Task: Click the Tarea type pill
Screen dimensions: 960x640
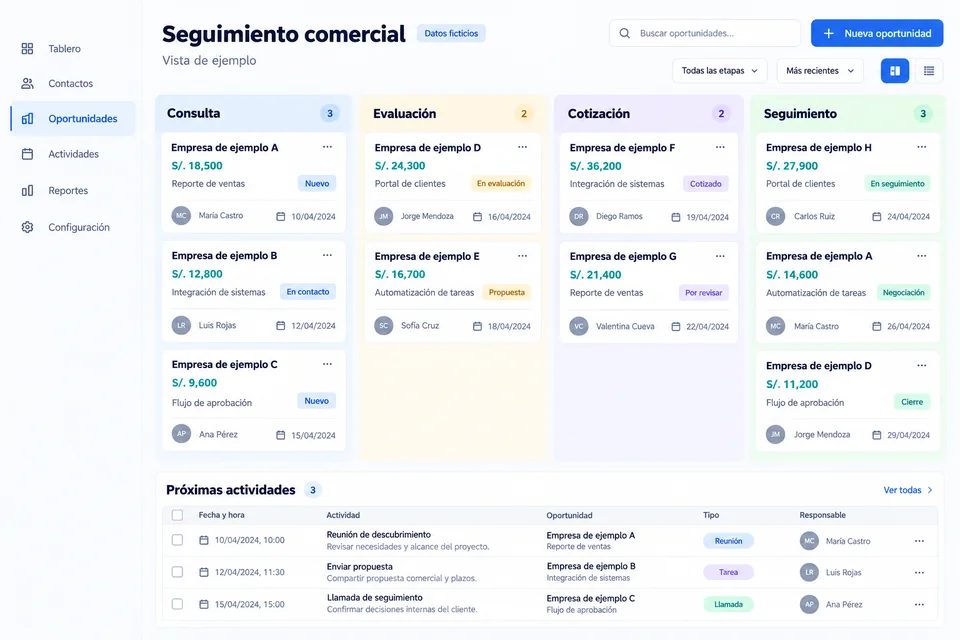Action: click(x=728, y=572)
